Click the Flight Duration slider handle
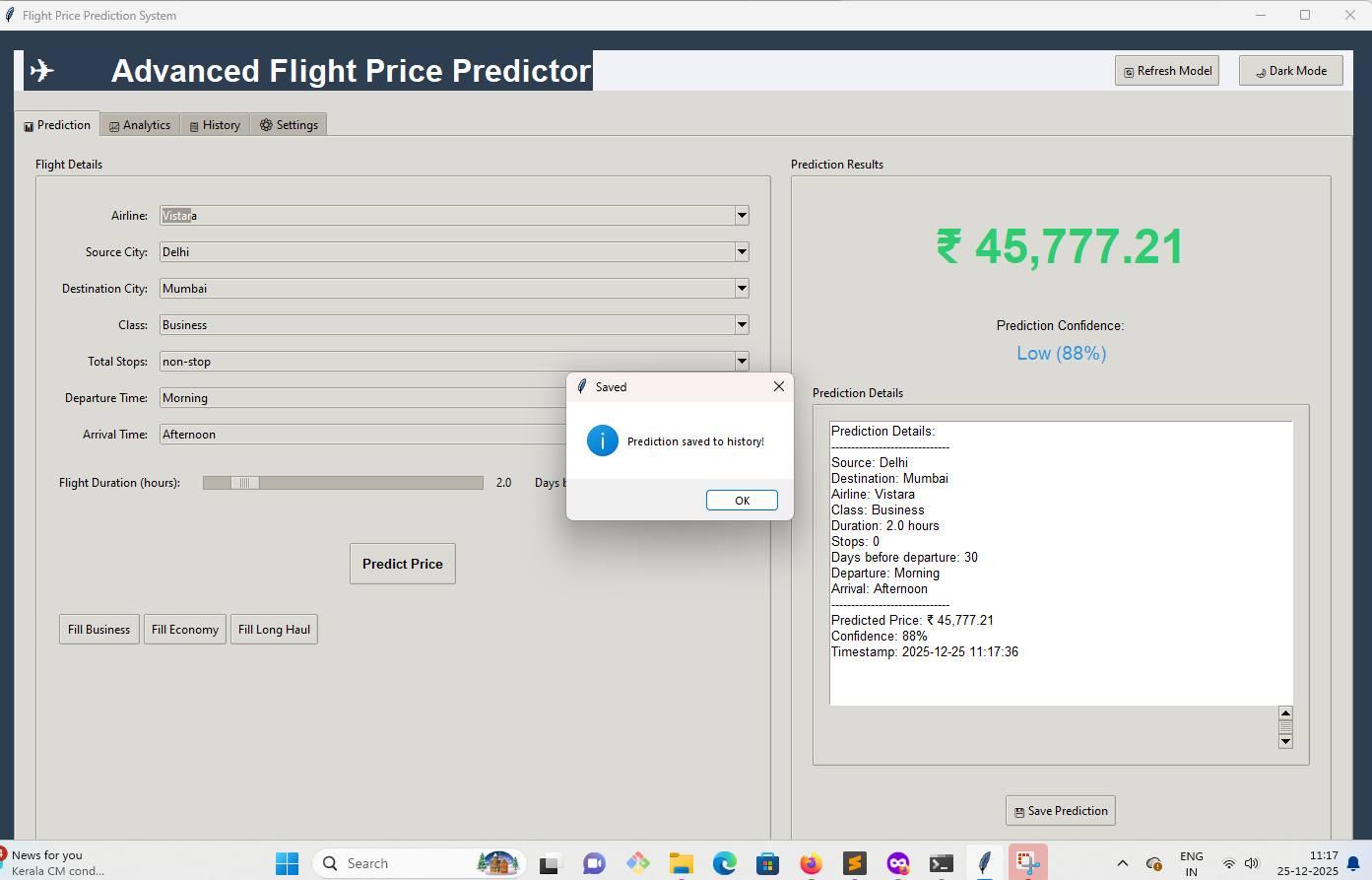The image size is (1372, 880). coord(245,483)
